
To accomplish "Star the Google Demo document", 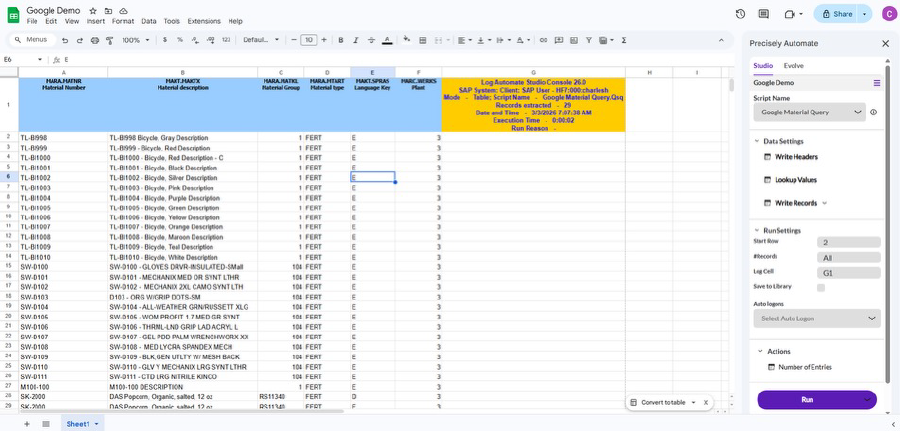I will pyautogui.click(x=93, y=11).
